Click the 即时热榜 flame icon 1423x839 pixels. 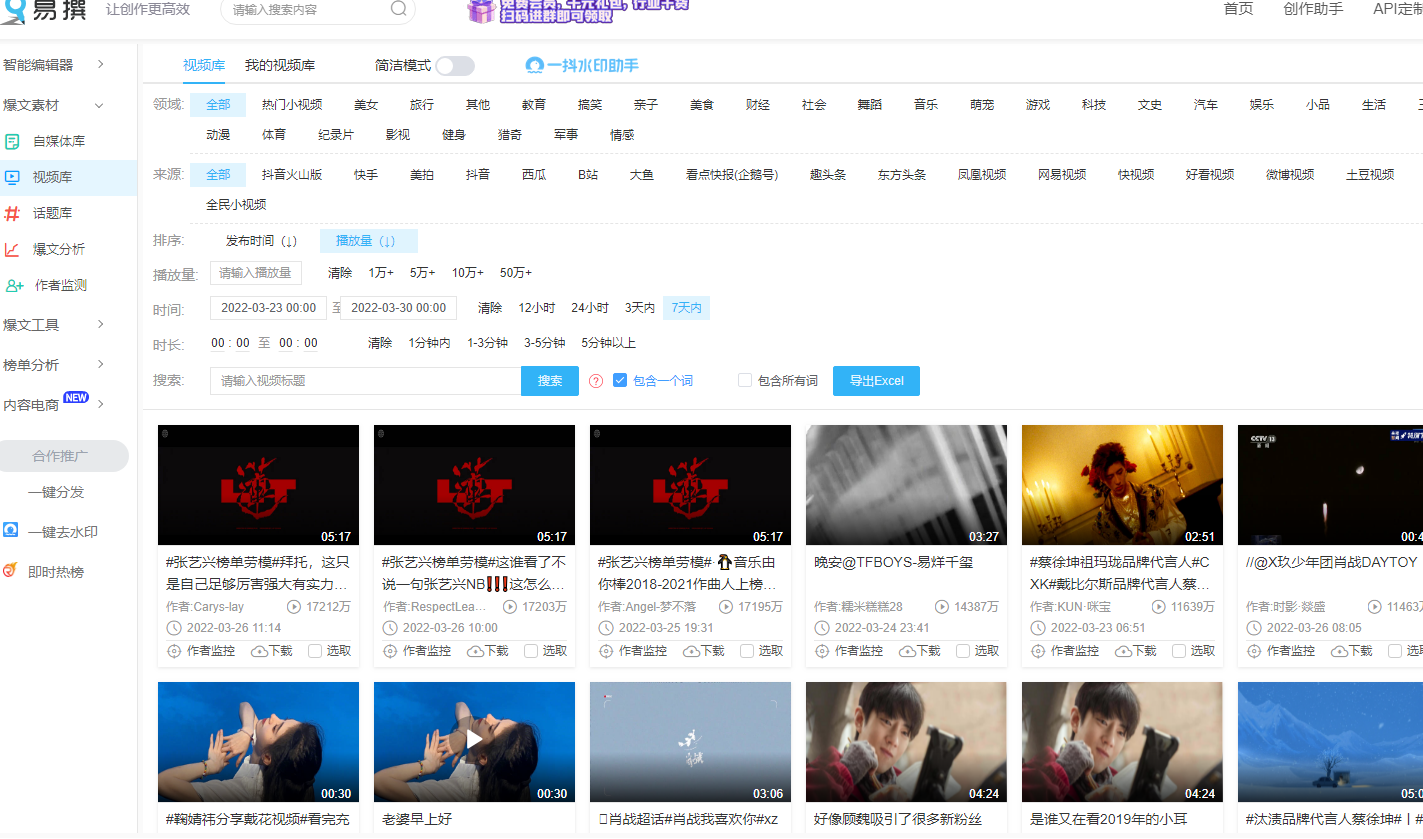pyautogui.click(x=10, y=571)
